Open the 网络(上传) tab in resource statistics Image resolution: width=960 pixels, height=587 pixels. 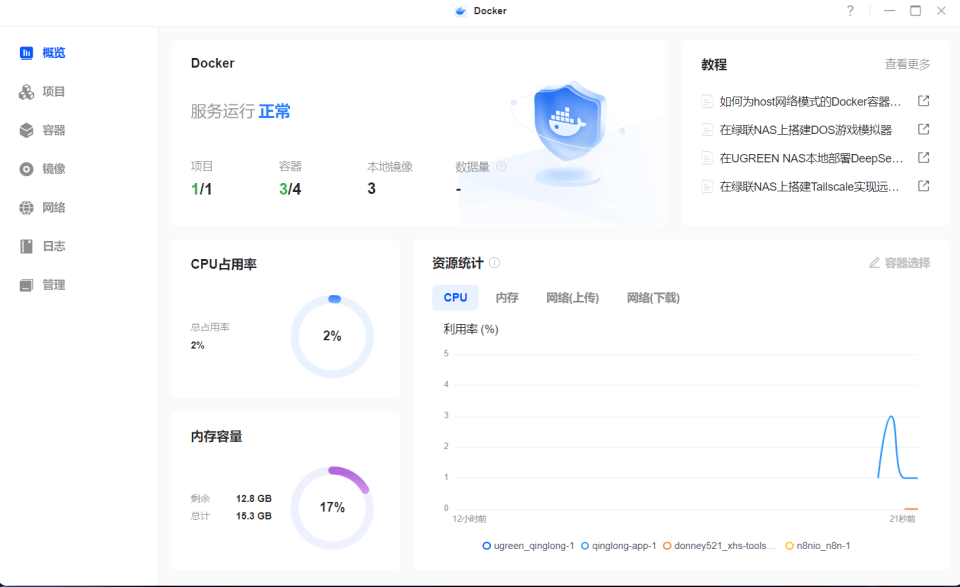[x=572, y=297]
